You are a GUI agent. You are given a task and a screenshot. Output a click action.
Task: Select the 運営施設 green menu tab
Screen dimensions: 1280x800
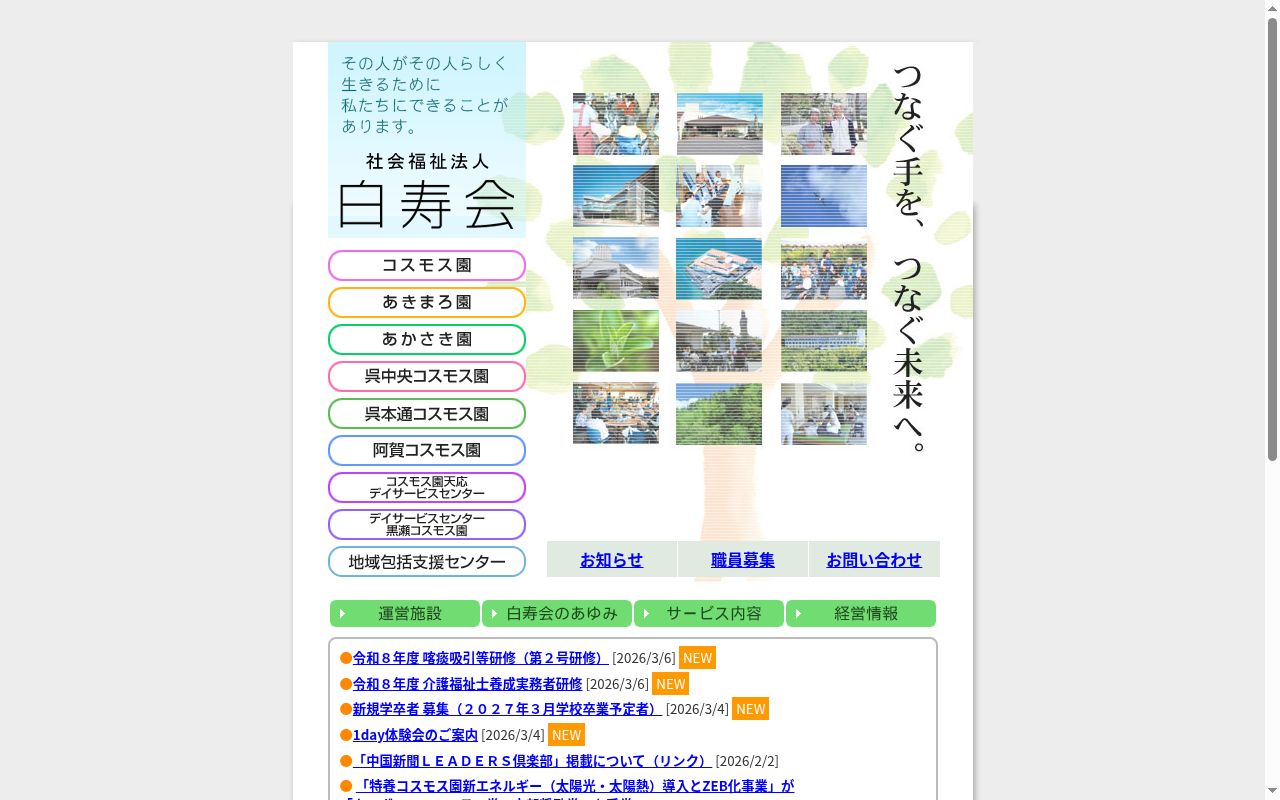(x=405, y=613)
